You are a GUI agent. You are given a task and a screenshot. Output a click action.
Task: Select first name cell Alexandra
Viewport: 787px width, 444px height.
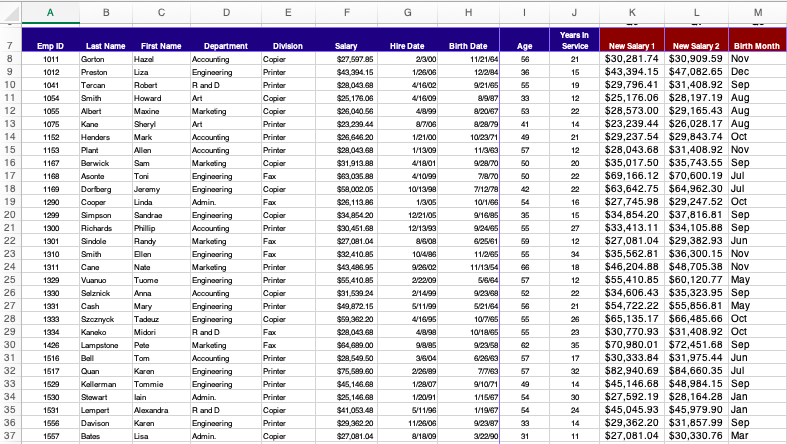[161, 411]
